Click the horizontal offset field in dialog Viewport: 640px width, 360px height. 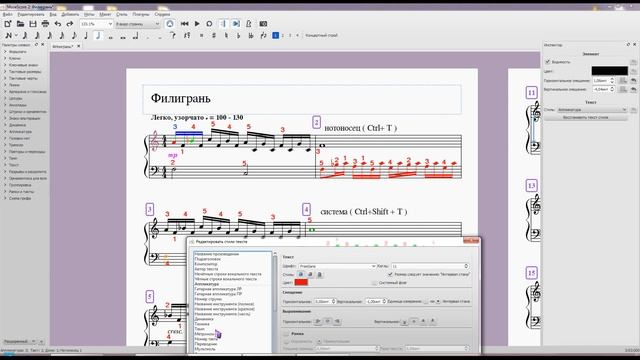click(325, 301)
